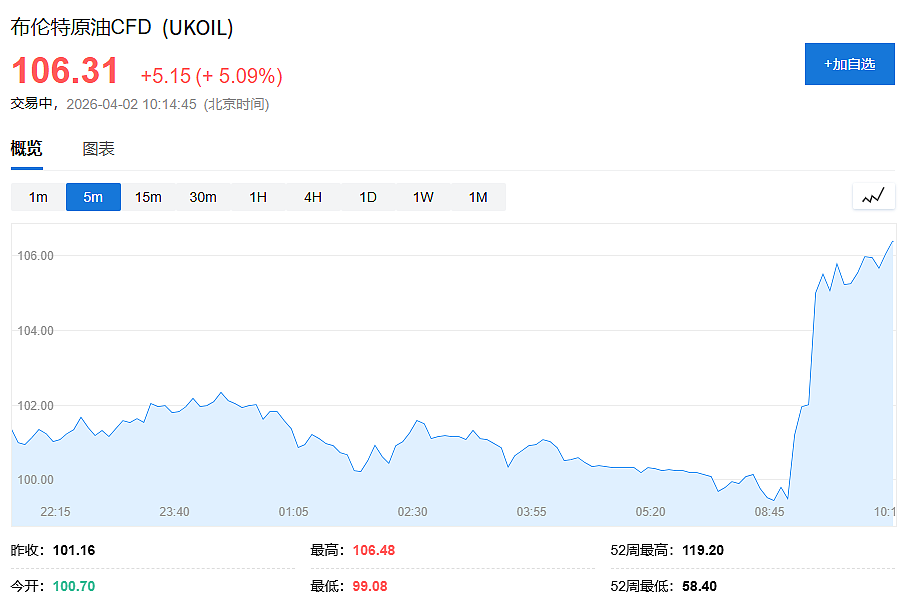Screen dimensions: 908x601
Task: Choose the 1H timeframe
Action: tap(258, 197)
